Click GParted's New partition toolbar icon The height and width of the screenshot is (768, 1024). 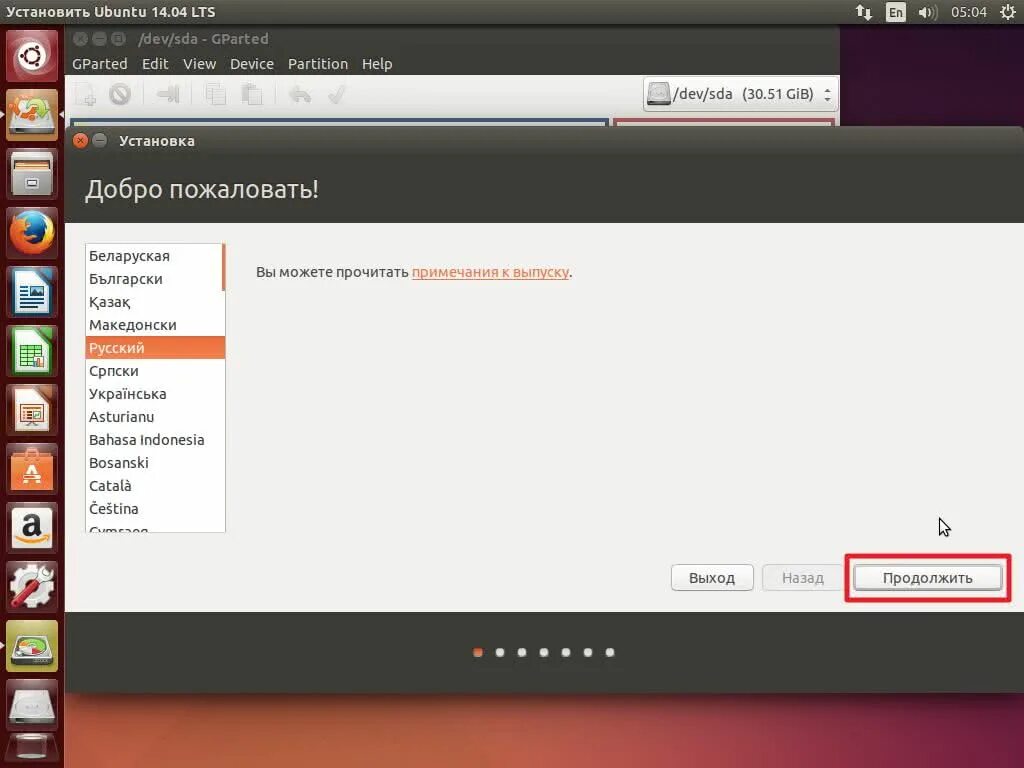click(x=86, y=95)
